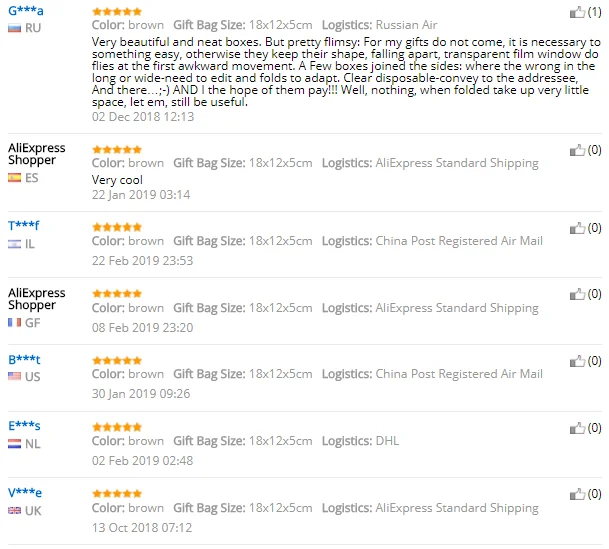Click thumbs-up on T***f's review
609x549 pixels.
click(x=577, y=229)
